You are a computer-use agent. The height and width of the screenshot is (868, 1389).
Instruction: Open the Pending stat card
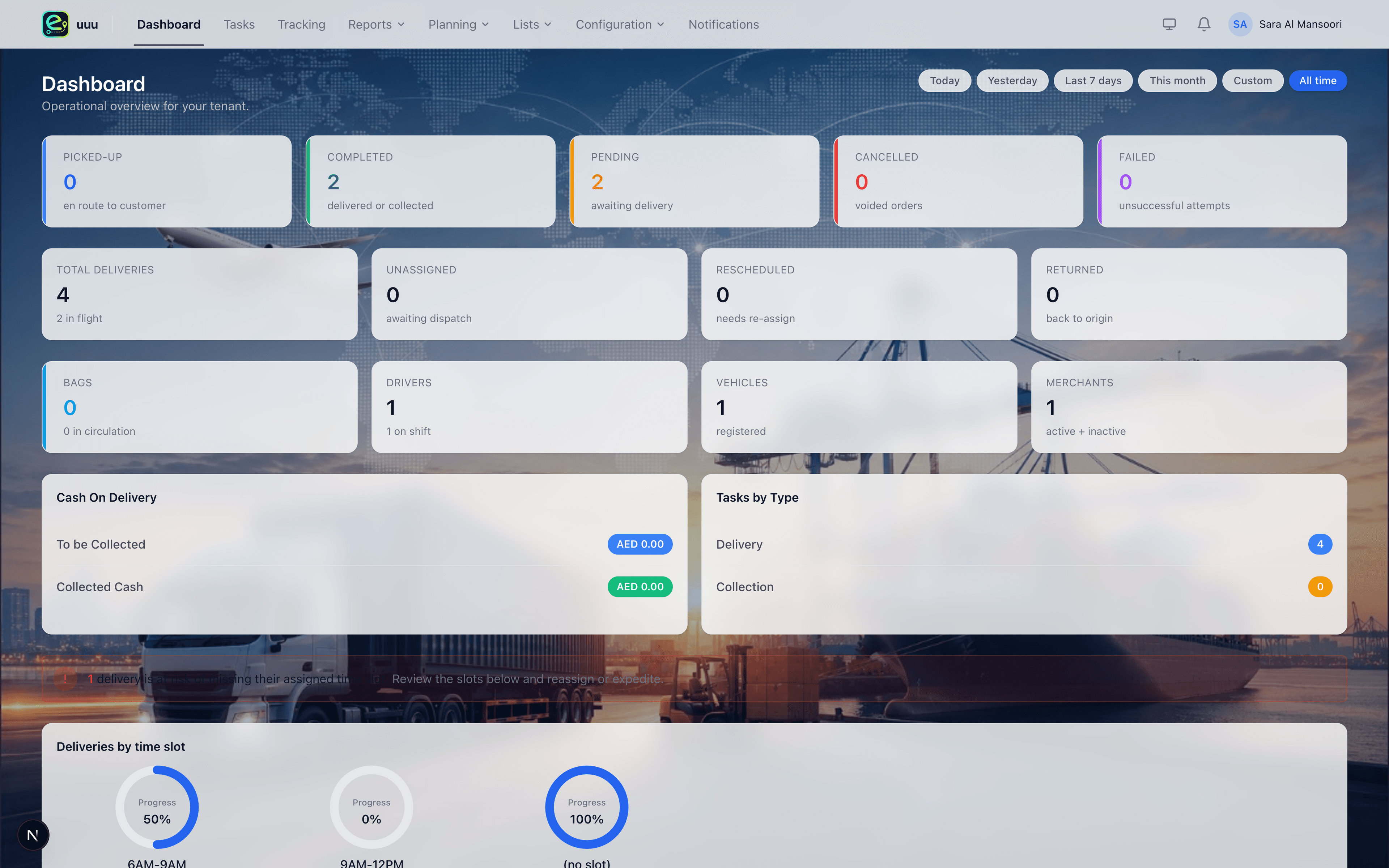[694, 182]
